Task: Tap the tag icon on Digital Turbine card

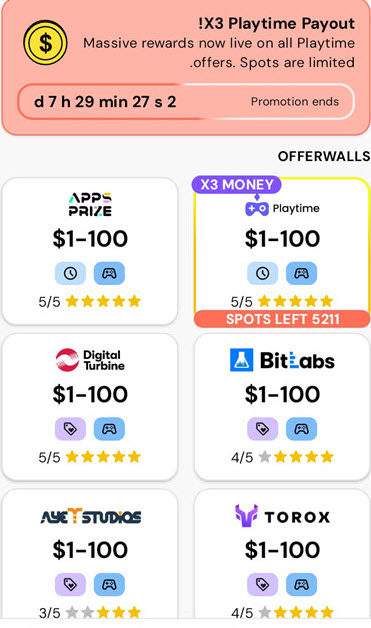Action: coord(71,429)
